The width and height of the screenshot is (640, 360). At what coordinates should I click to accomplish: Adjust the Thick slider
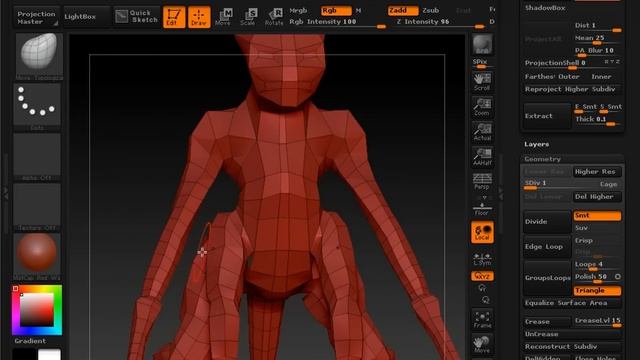click(598, 120)
